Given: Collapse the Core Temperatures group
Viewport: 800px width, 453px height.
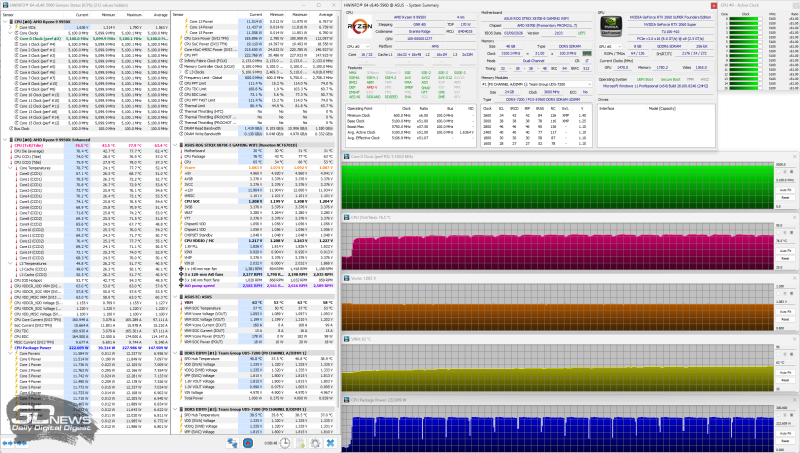Looking at the screenshot, I should click(11, 168).
